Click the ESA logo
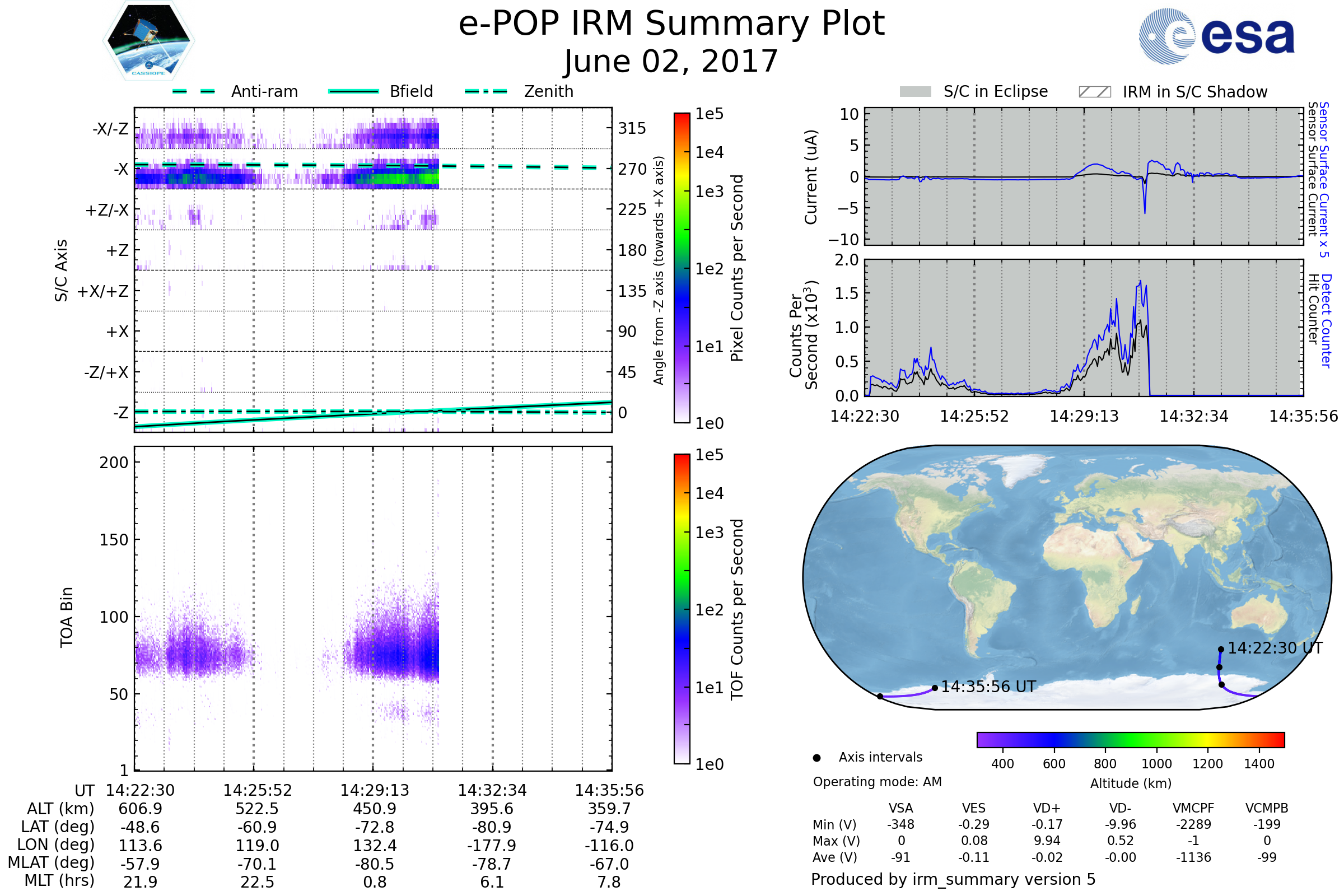Image resolution: width=1344 pixels, height=896 pixels. [x=1216, y=36]
